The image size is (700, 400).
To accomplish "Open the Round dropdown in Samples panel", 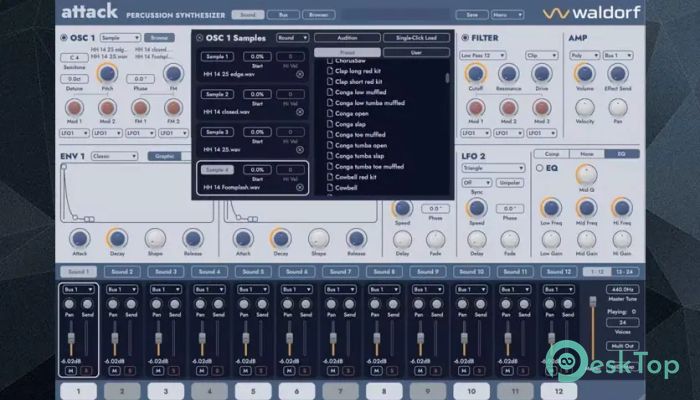I will (x=292, y=38).
